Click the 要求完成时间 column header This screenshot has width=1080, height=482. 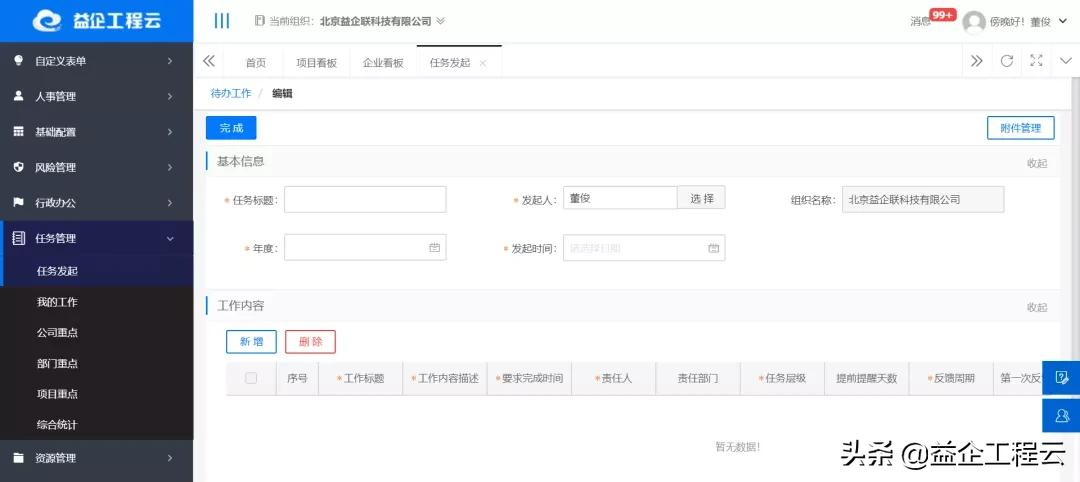pyautogui.click(x=529, y=378)
